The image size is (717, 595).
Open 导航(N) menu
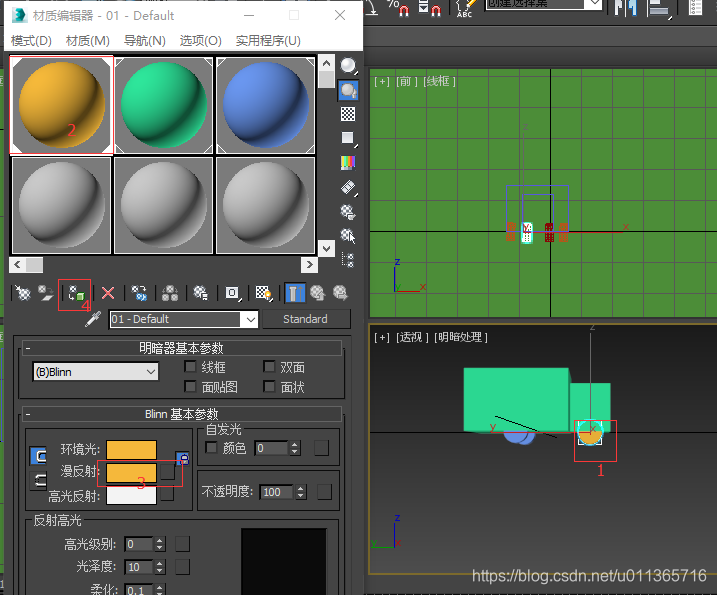click(x=144, y=41)
